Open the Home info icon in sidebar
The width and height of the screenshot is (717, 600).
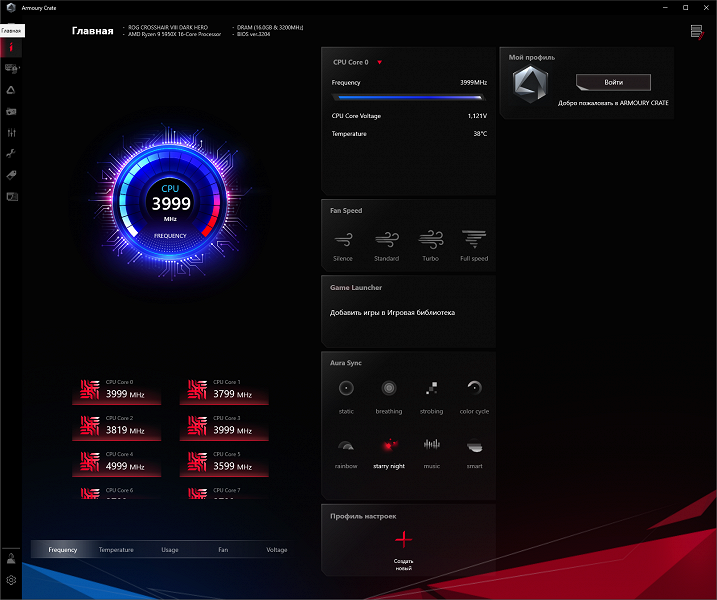[11, 48]
